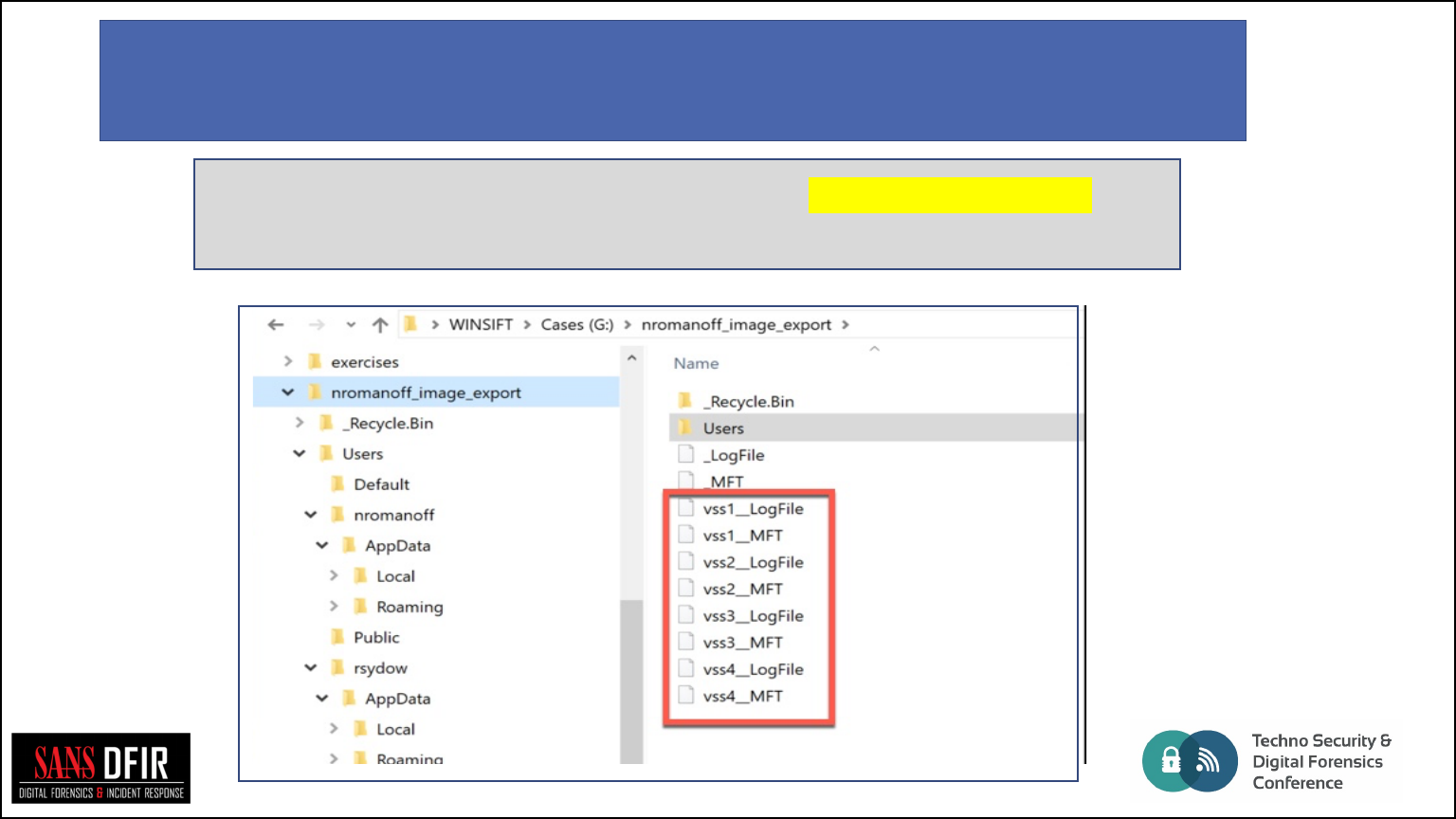
Task: Open chevron after nromanoff_image_export breadcrumb
Action: point(846,324)
